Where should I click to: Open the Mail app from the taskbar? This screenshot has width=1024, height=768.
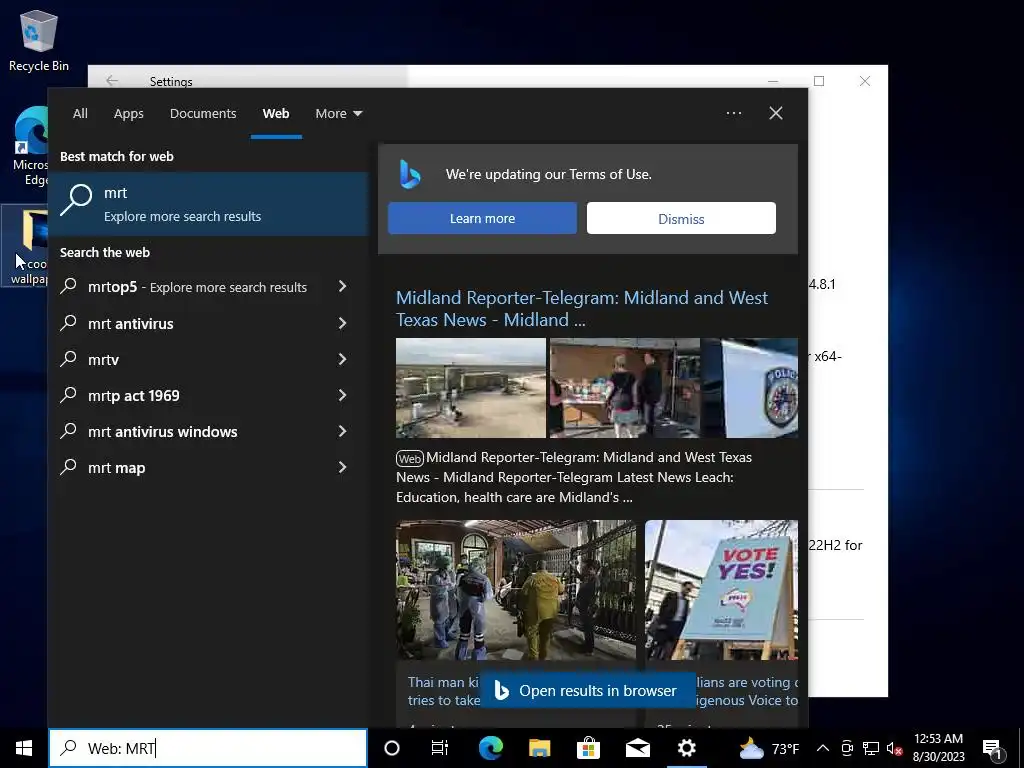(637, 748)
